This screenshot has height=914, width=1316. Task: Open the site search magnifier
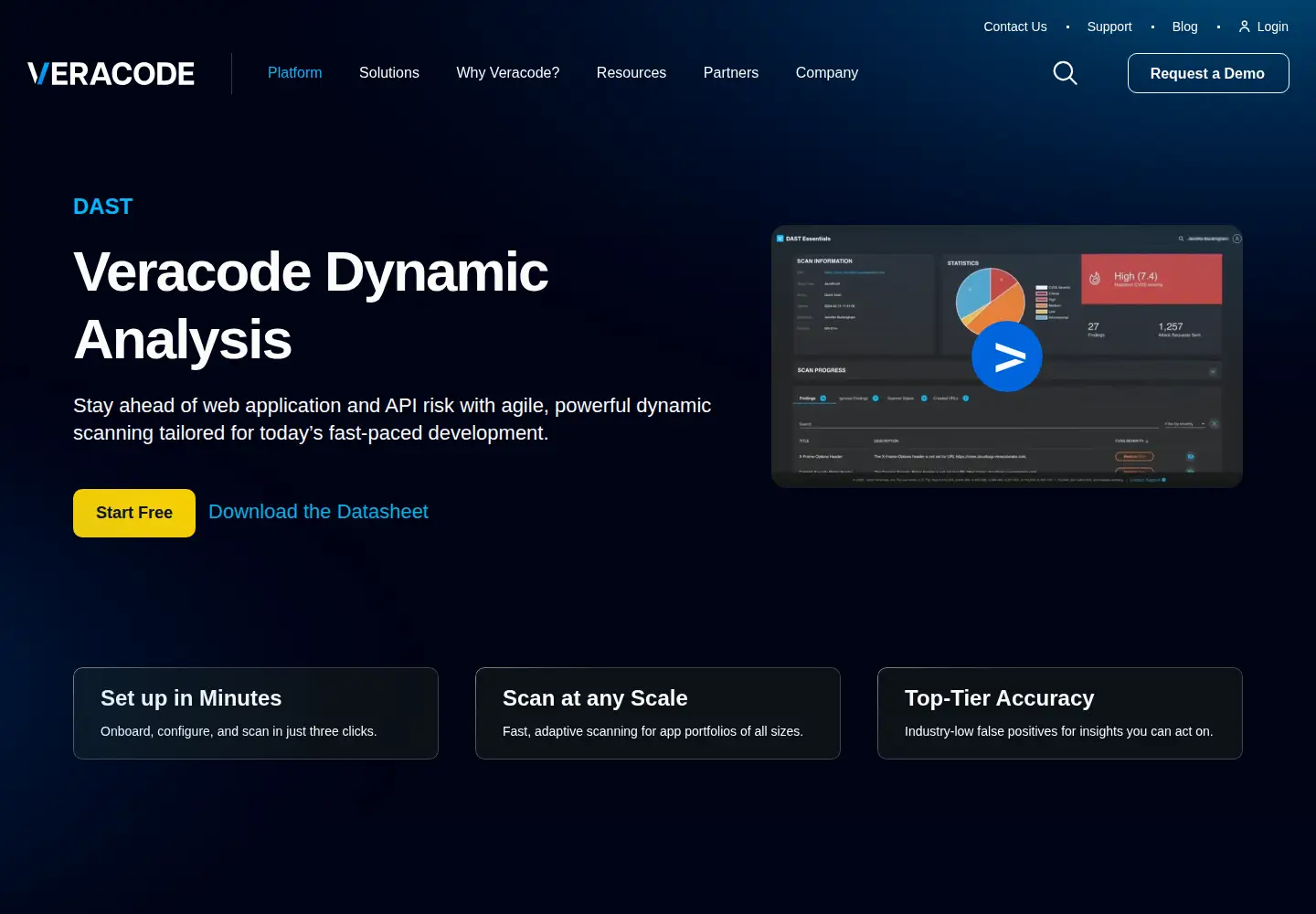1066,73
